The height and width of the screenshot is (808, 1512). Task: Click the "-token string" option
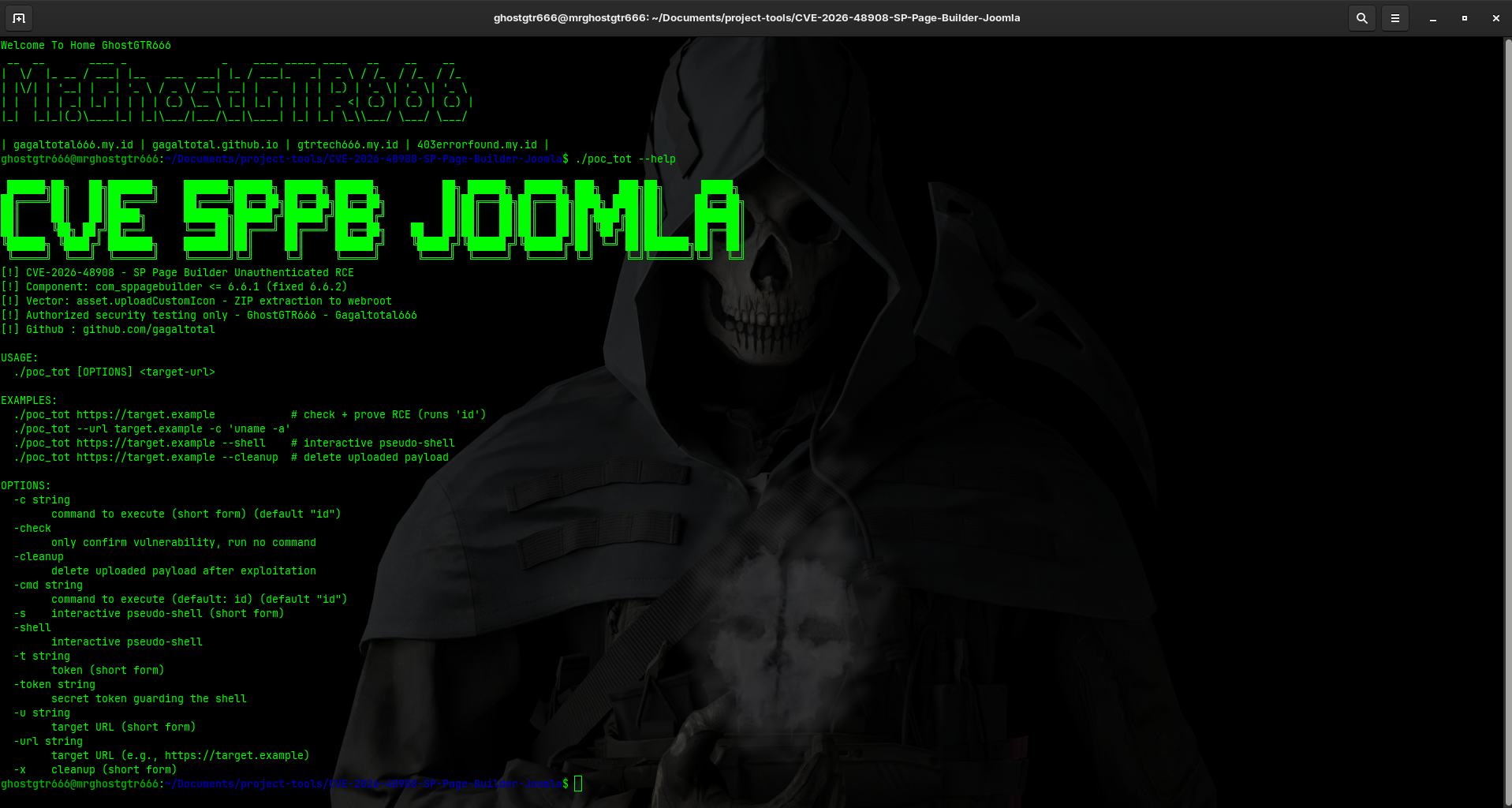pyautogui.click(x=54, y=684)
